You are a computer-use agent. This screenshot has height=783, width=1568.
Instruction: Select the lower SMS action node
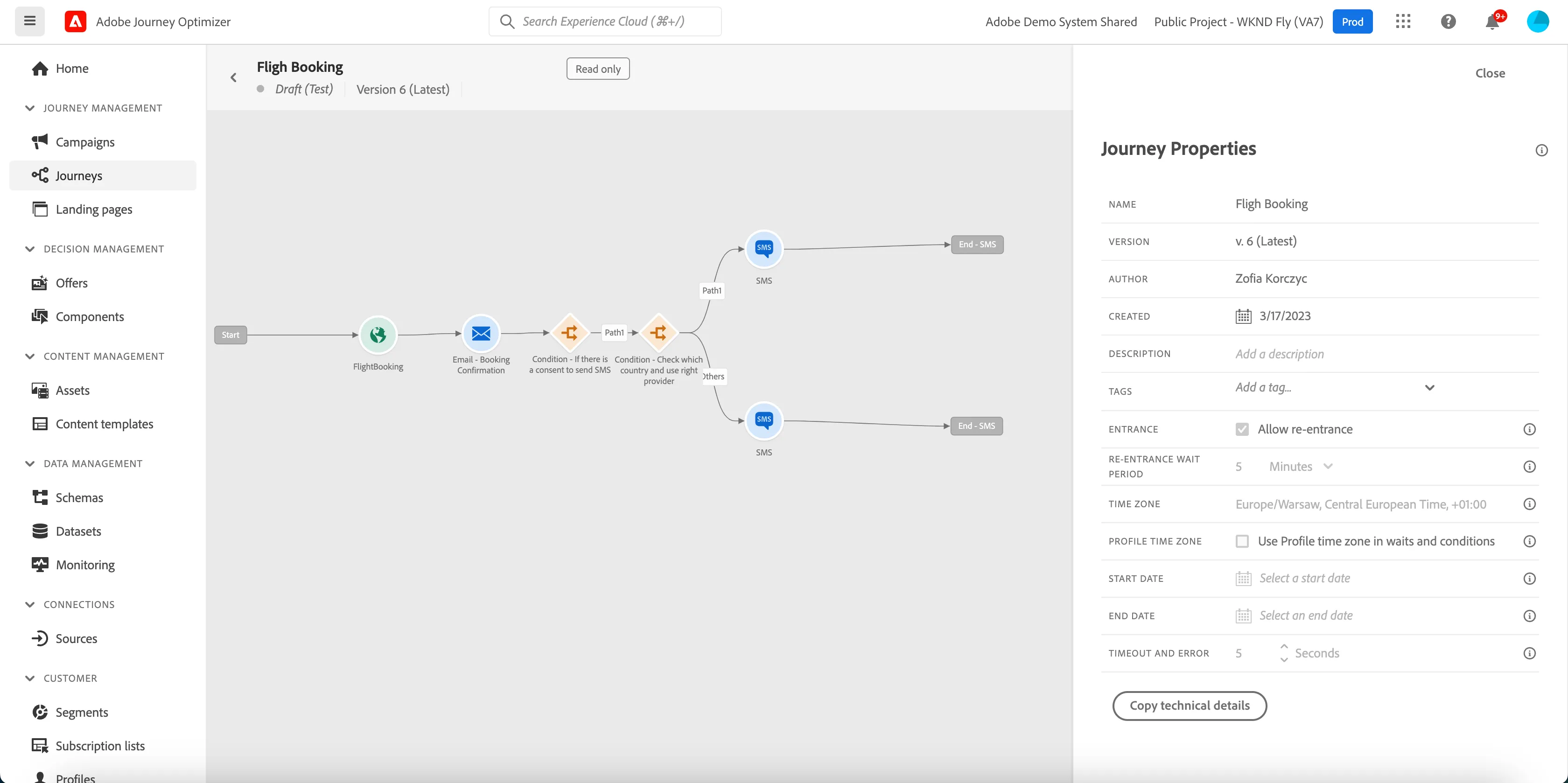pyautogui.click(x=764, y=420)
